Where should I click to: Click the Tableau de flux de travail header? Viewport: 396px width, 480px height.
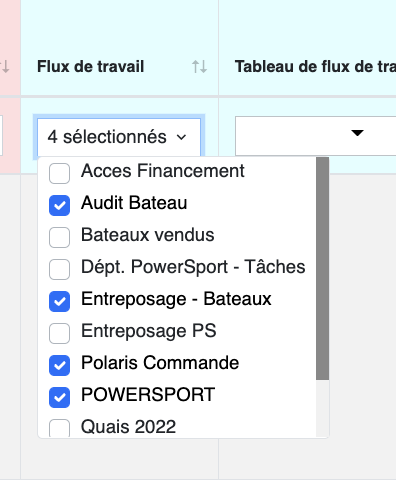click(x=315, y=66)
